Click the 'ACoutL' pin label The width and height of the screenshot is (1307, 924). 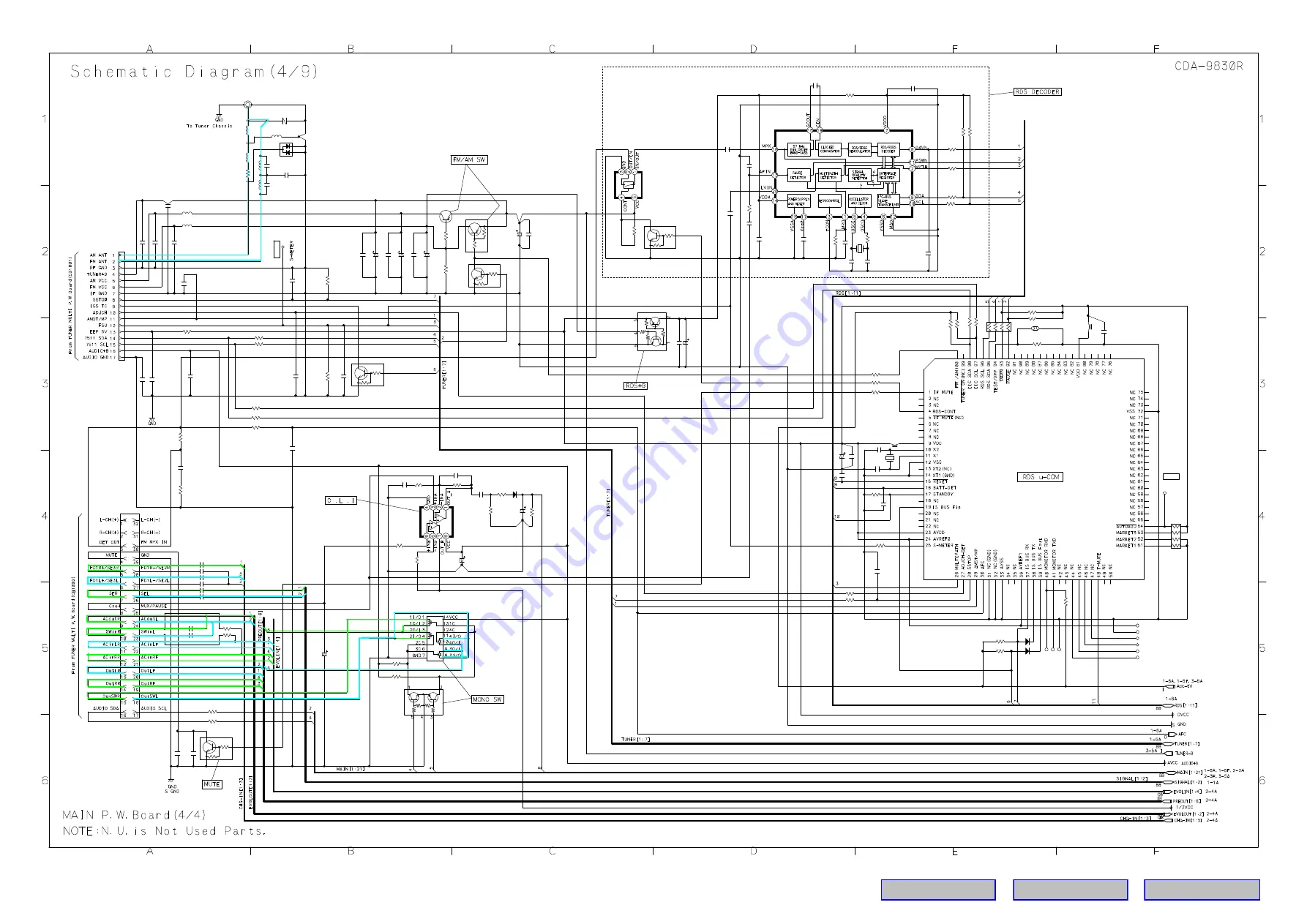pos(149,619)
